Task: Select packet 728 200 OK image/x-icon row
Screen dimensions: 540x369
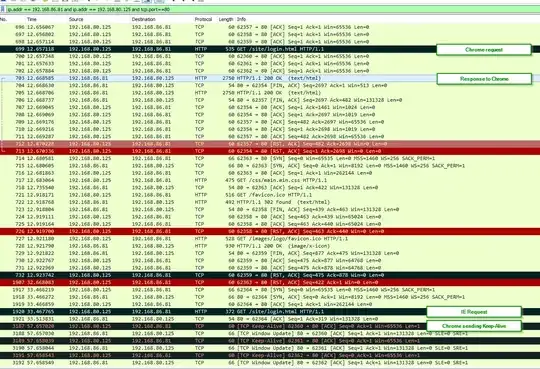Action: pos(270,246)
